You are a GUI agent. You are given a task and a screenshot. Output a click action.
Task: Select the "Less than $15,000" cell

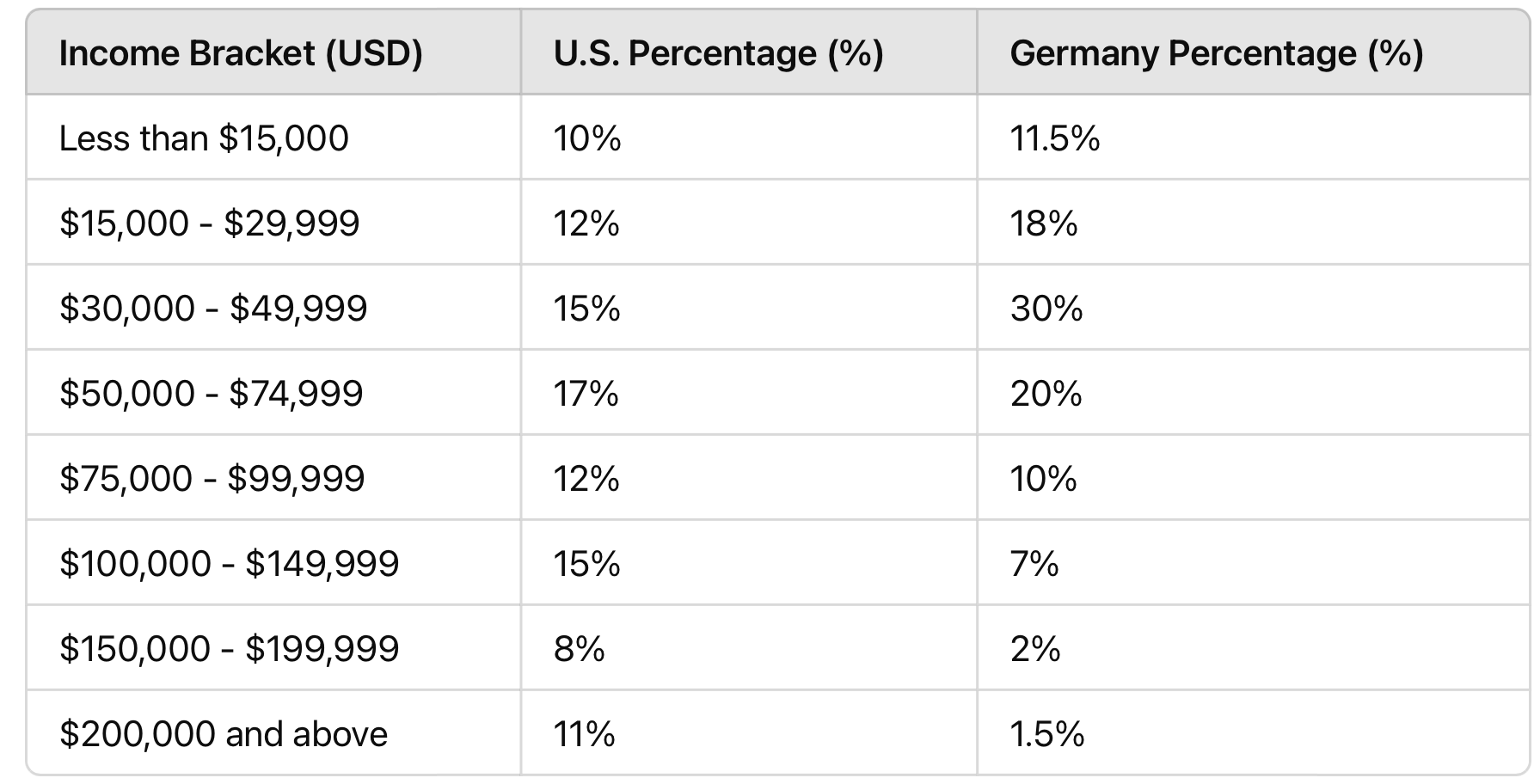(x=204, y=138)
